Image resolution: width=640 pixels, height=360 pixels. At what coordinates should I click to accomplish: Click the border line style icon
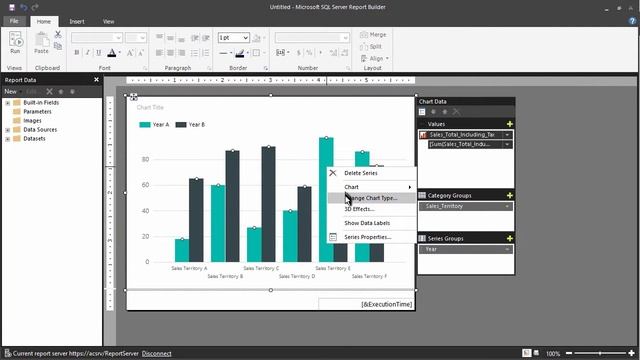click(223, 53)
